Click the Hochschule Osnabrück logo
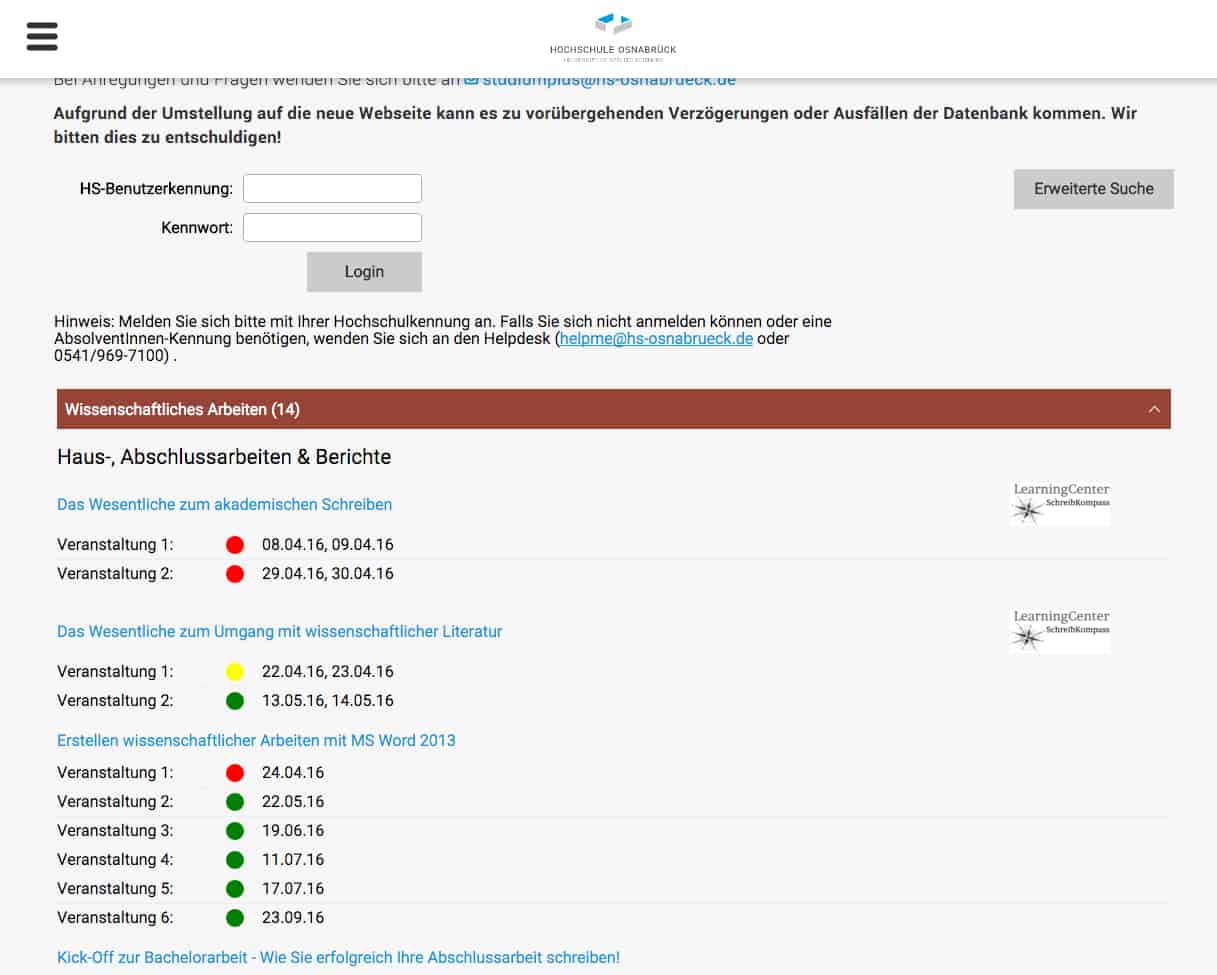The width and height of the screenshot is (1217, 975). point(612,38)
